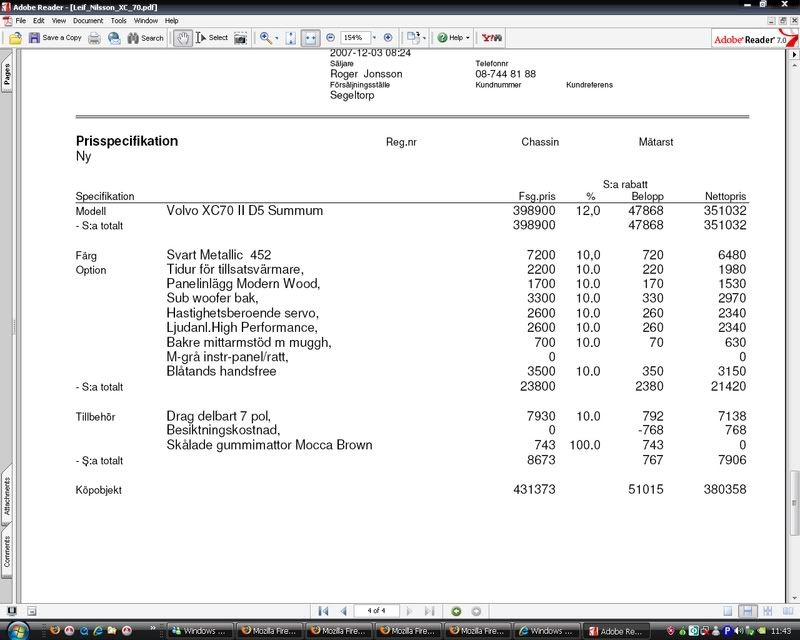Open the Attachments side panel tab
This screenshot has width=800, height=640.
pos(7,497)
